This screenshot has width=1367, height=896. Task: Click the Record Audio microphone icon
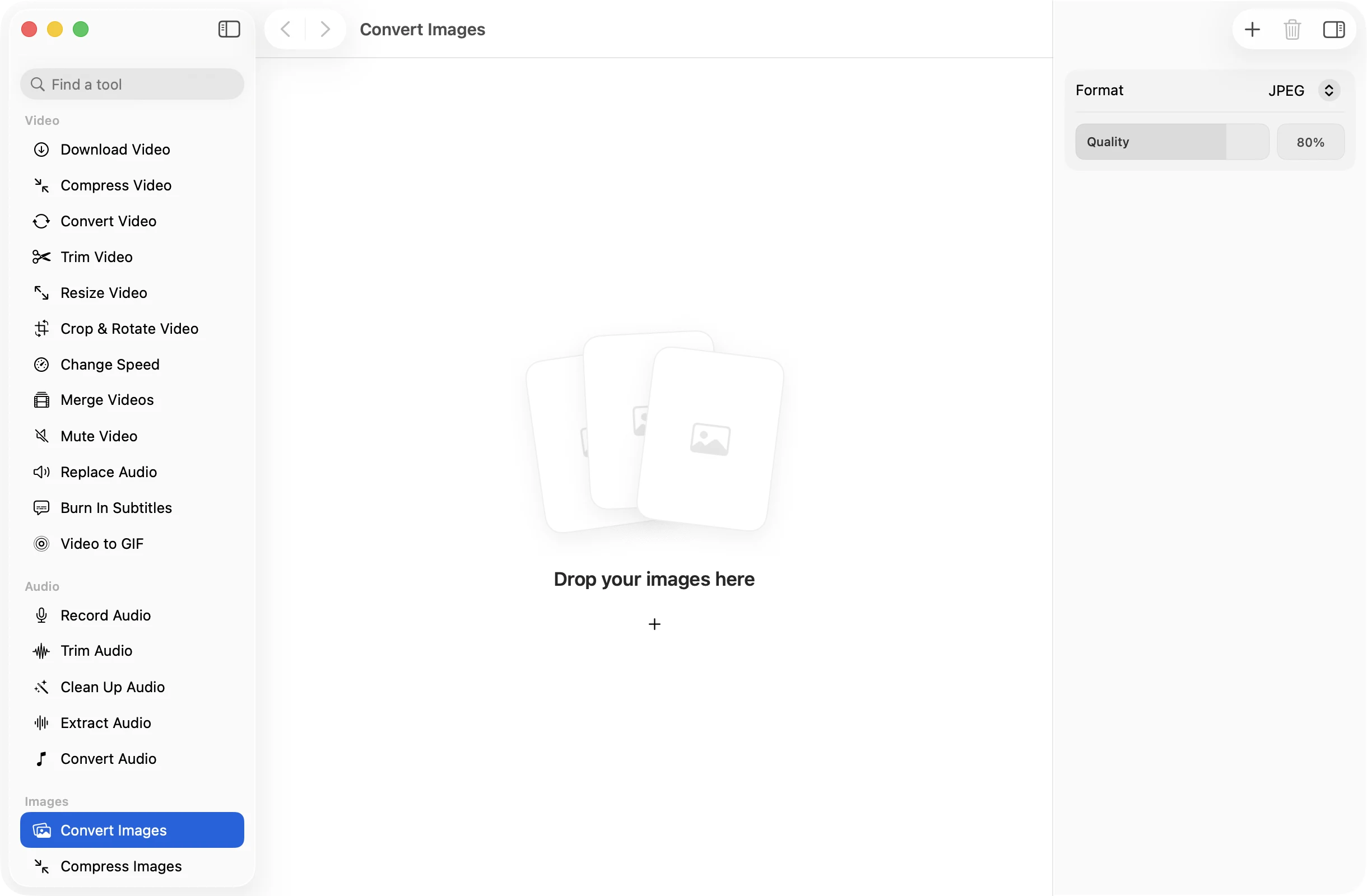41,615
